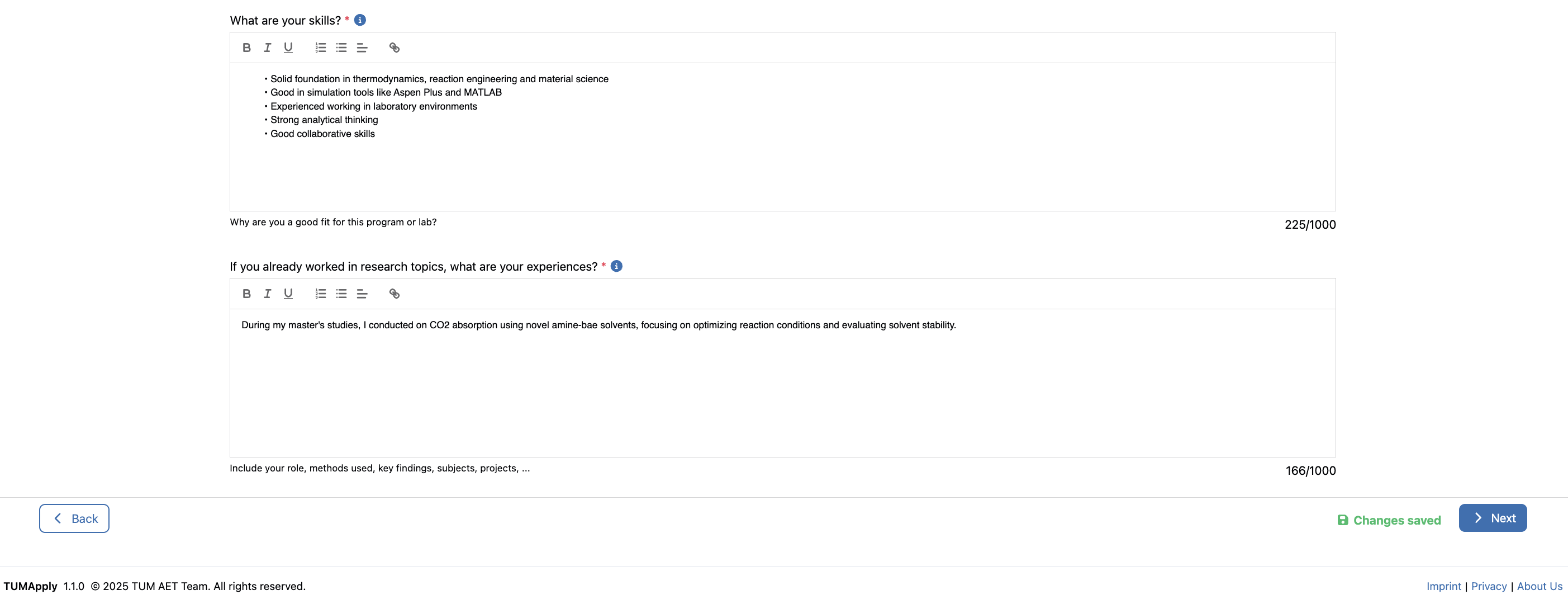Image resolution: width=1568 pixels, height=604 pixels.
Task: Add link in research experiences editor
Action: tap(395, 294)
